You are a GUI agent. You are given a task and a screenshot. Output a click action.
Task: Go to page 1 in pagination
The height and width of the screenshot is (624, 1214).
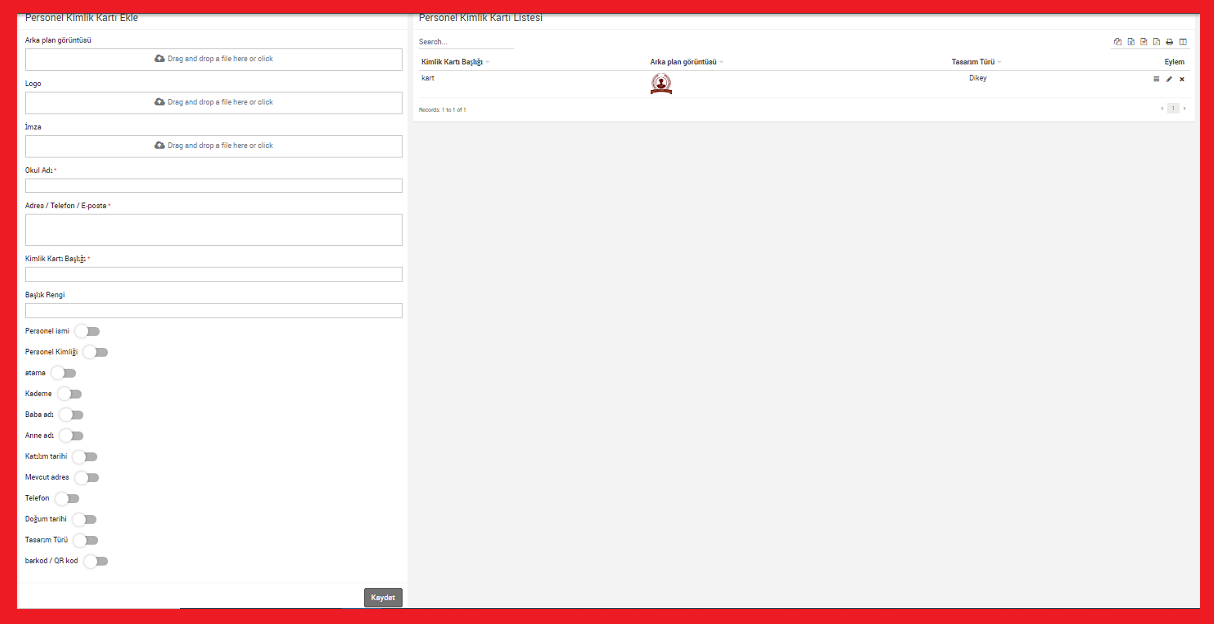[1172, 108]
